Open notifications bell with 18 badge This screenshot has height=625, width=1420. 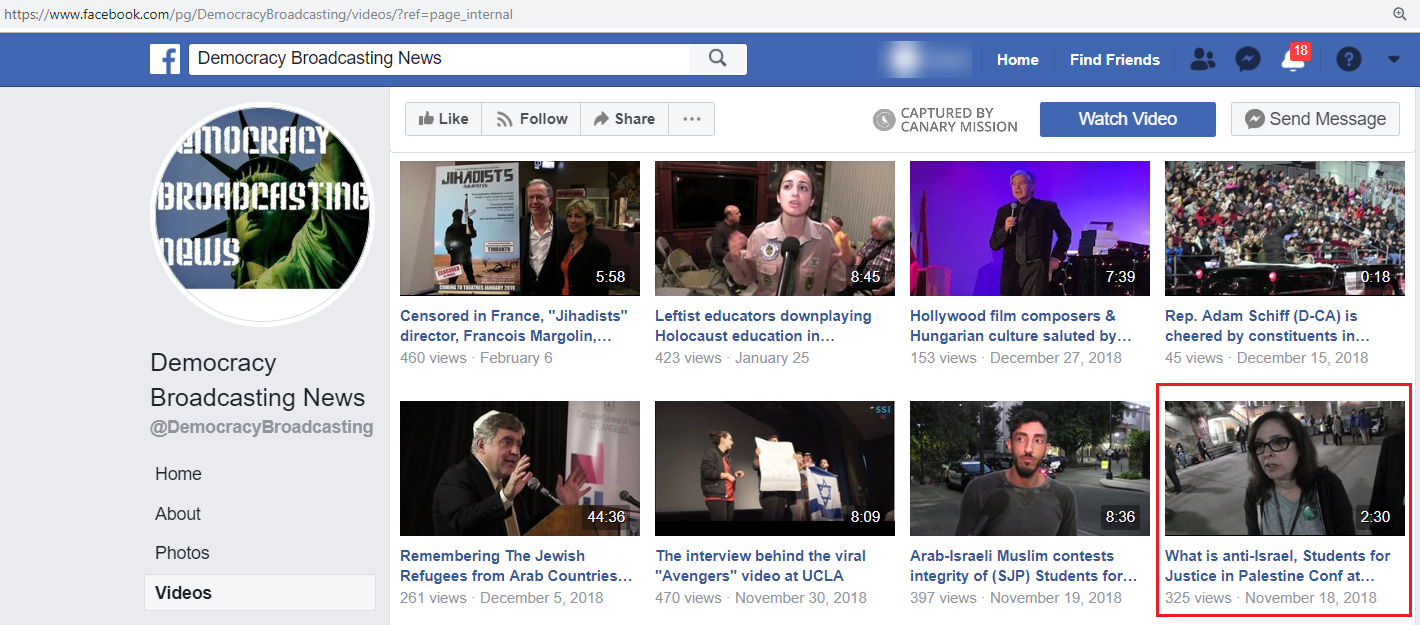pyautogui.click(x=1293, y=58)
